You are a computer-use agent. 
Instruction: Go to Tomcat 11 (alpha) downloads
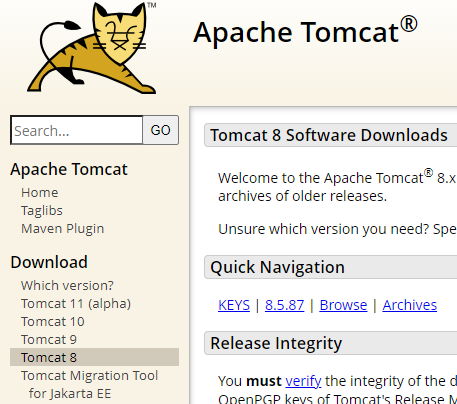click(76, 304)
